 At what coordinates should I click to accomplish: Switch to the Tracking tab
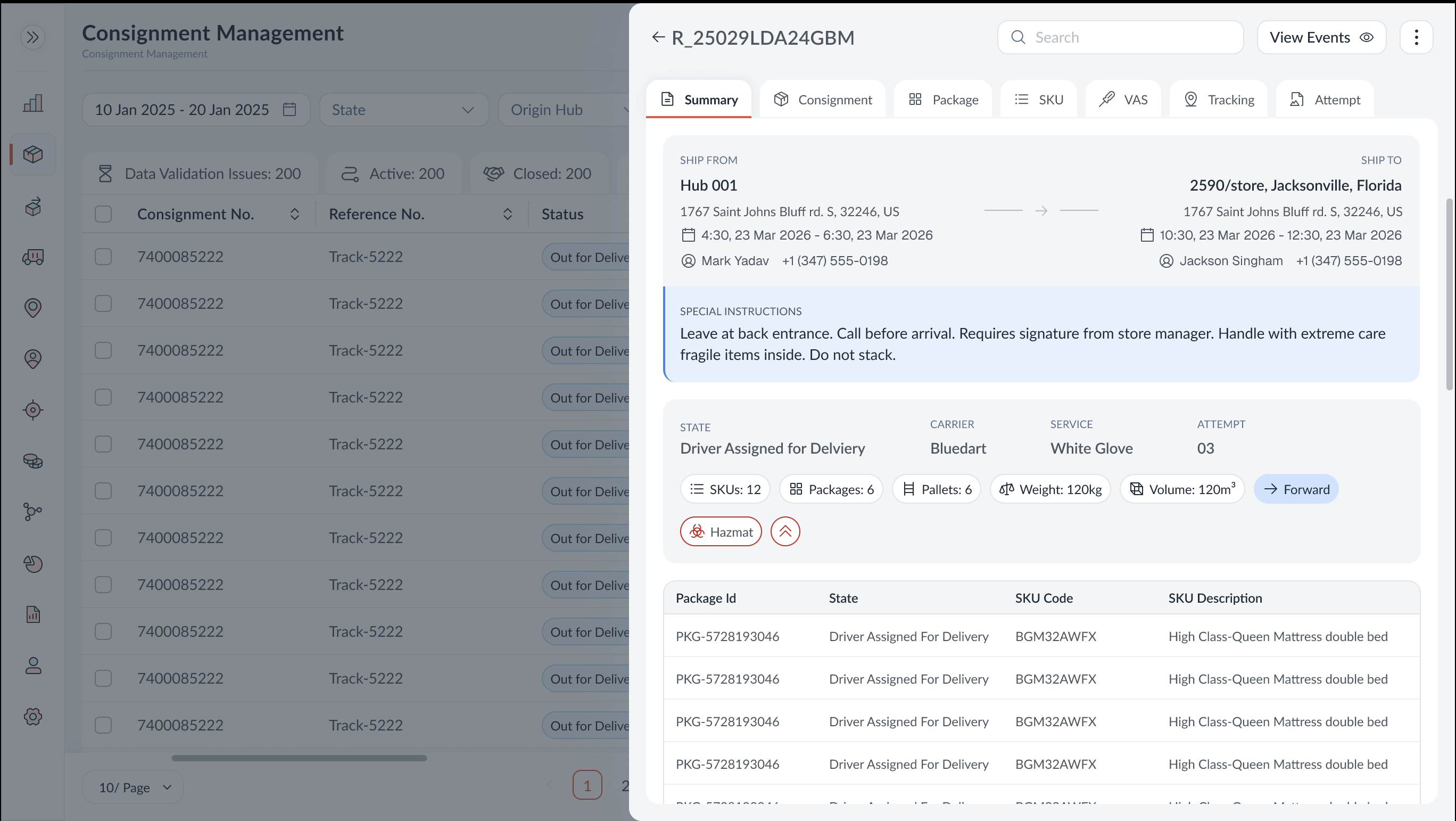pyautogui.click(x=1219, y=99)
